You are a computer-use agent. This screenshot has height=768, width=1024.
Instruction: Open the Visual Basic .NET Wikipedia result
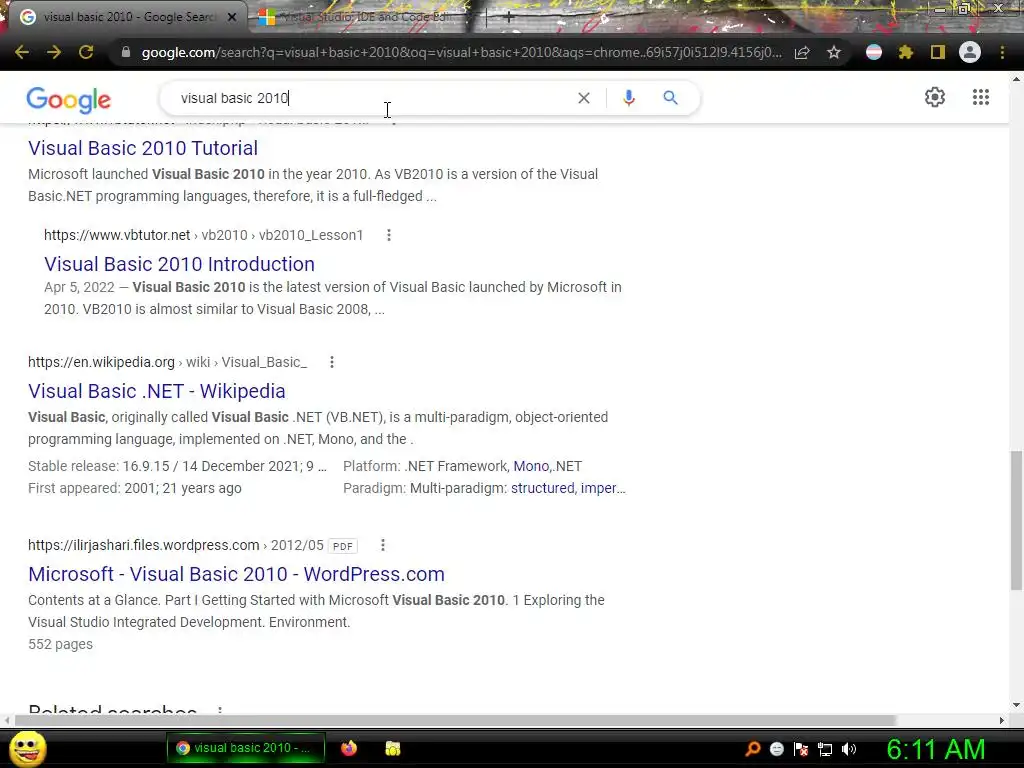(x=157, y=391)
